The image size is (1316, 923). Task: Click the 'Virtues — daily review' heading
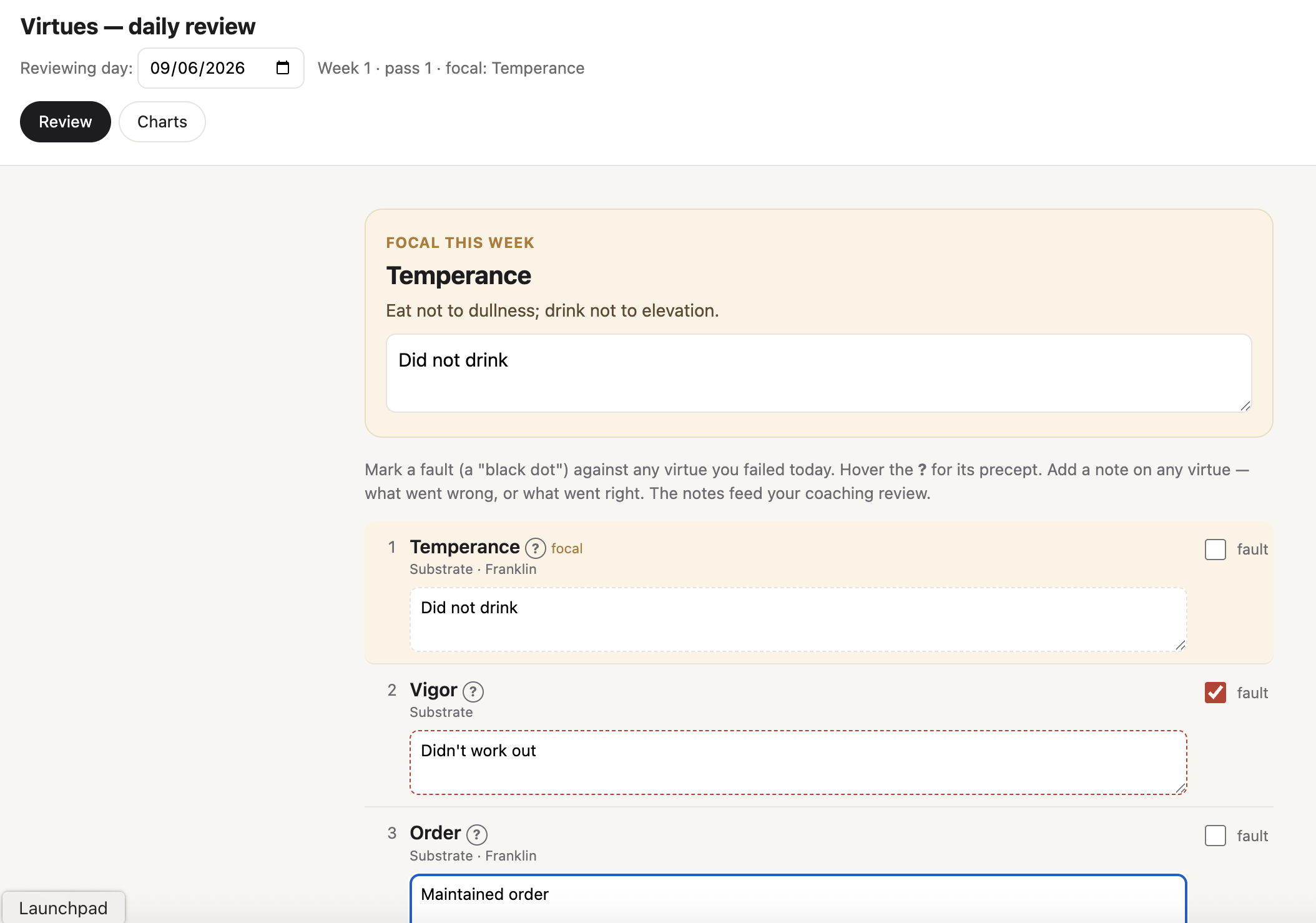[138, 27]
